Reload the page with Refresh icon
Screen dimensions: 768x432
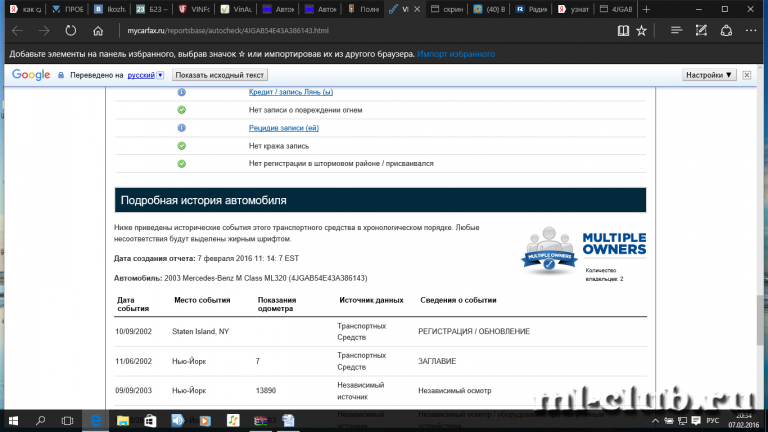tap(71, 31)
